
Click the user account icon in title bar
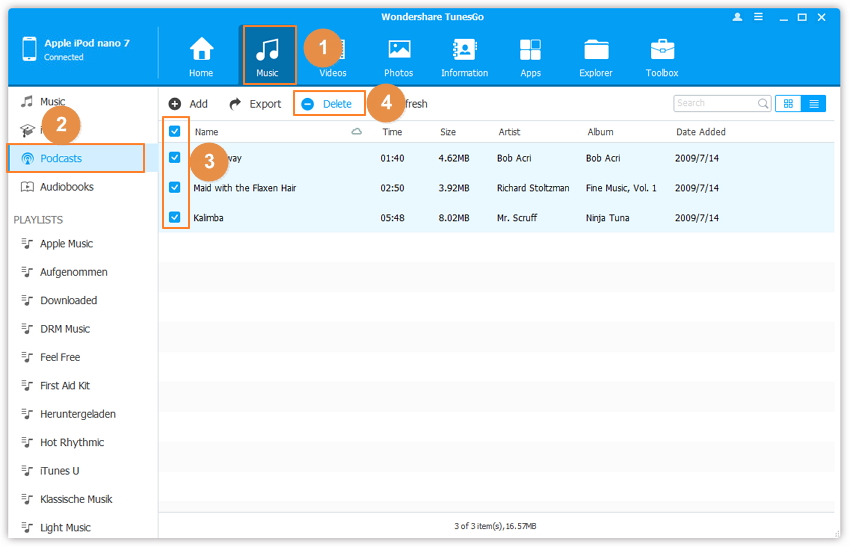(x=738, y=17)
